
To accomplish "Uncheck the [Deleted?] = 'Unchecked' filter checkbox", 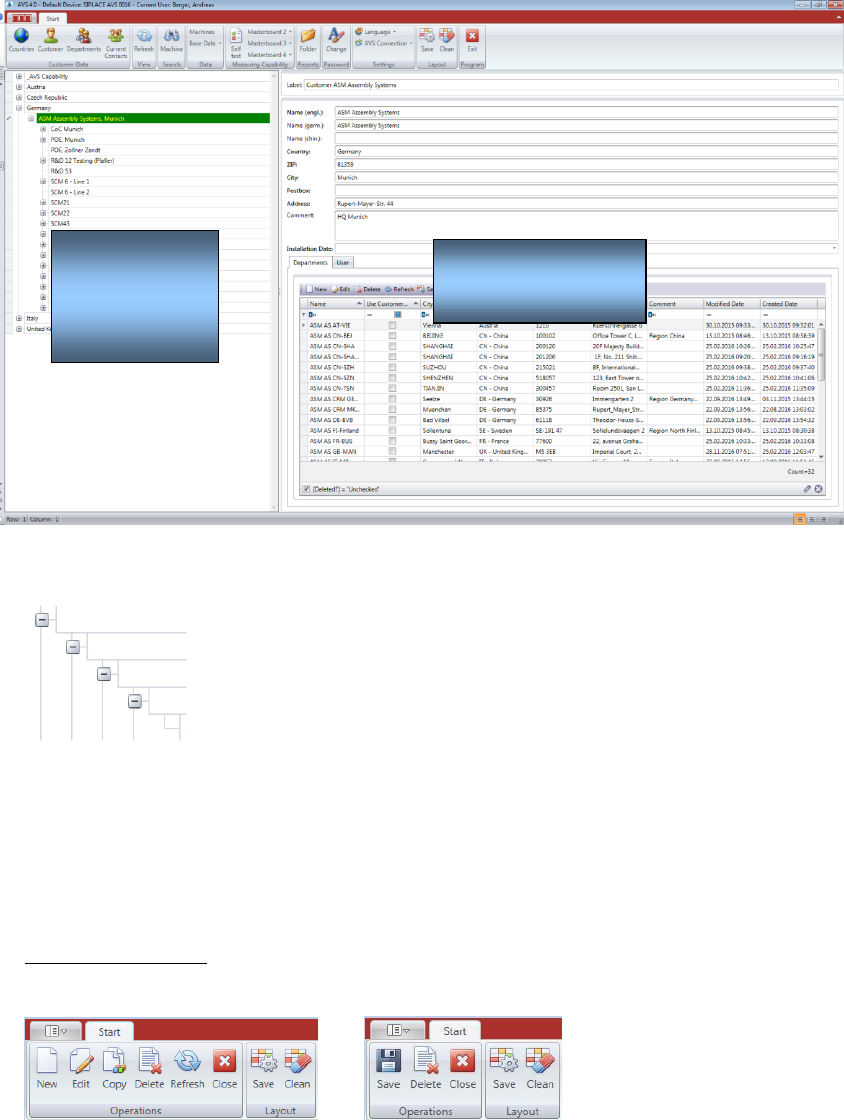I will point(306,489).
